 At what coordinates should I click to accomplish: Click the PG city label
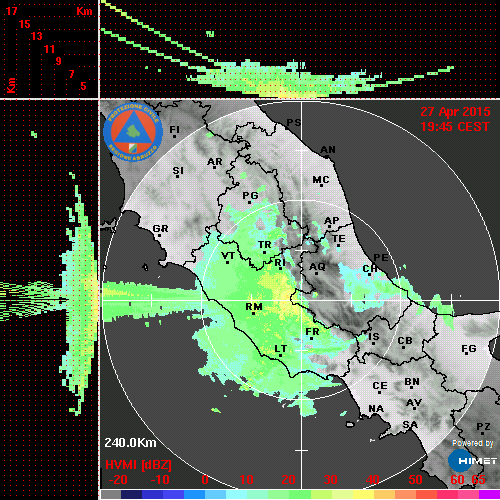250,195
